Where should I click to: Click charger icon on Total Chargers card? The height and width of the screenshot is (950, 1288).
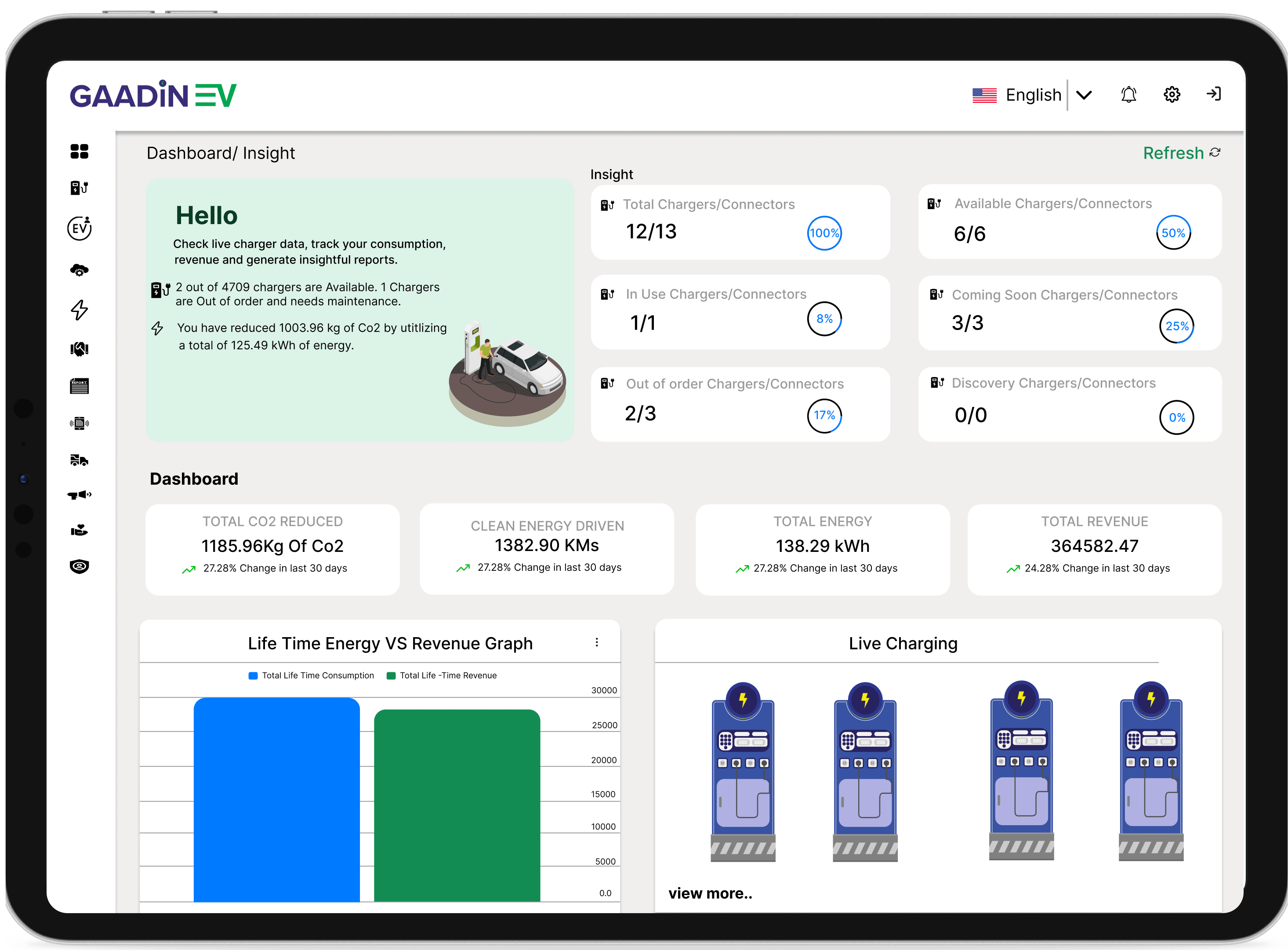point(607,205)
